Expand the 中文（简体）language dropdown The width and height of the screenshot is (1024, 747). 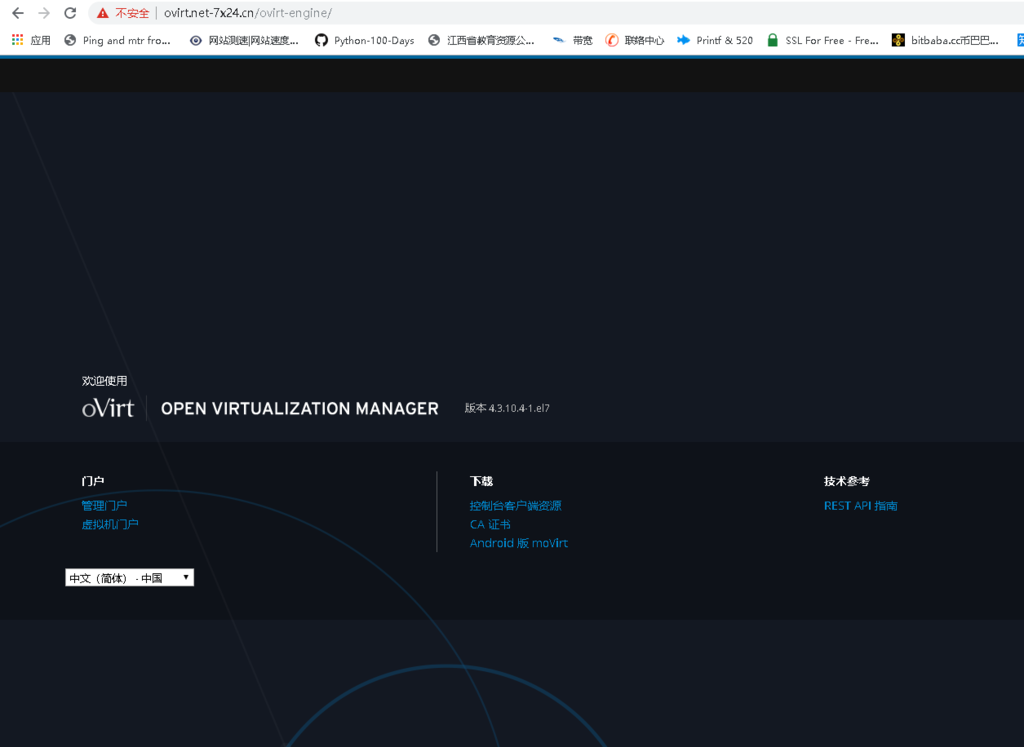coord(129,578)
